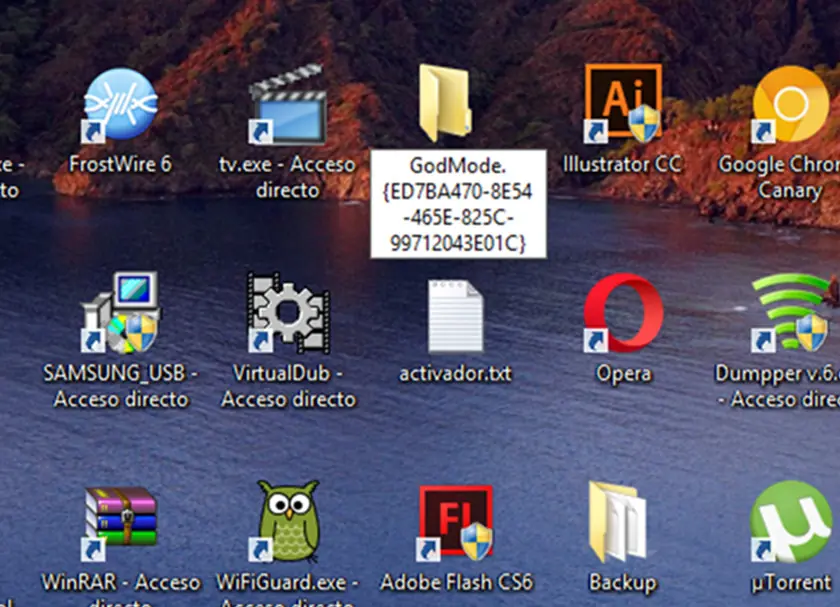Click the WinRAR books shortcut icon
Screen dimensions: 840x607
[121, 523]
